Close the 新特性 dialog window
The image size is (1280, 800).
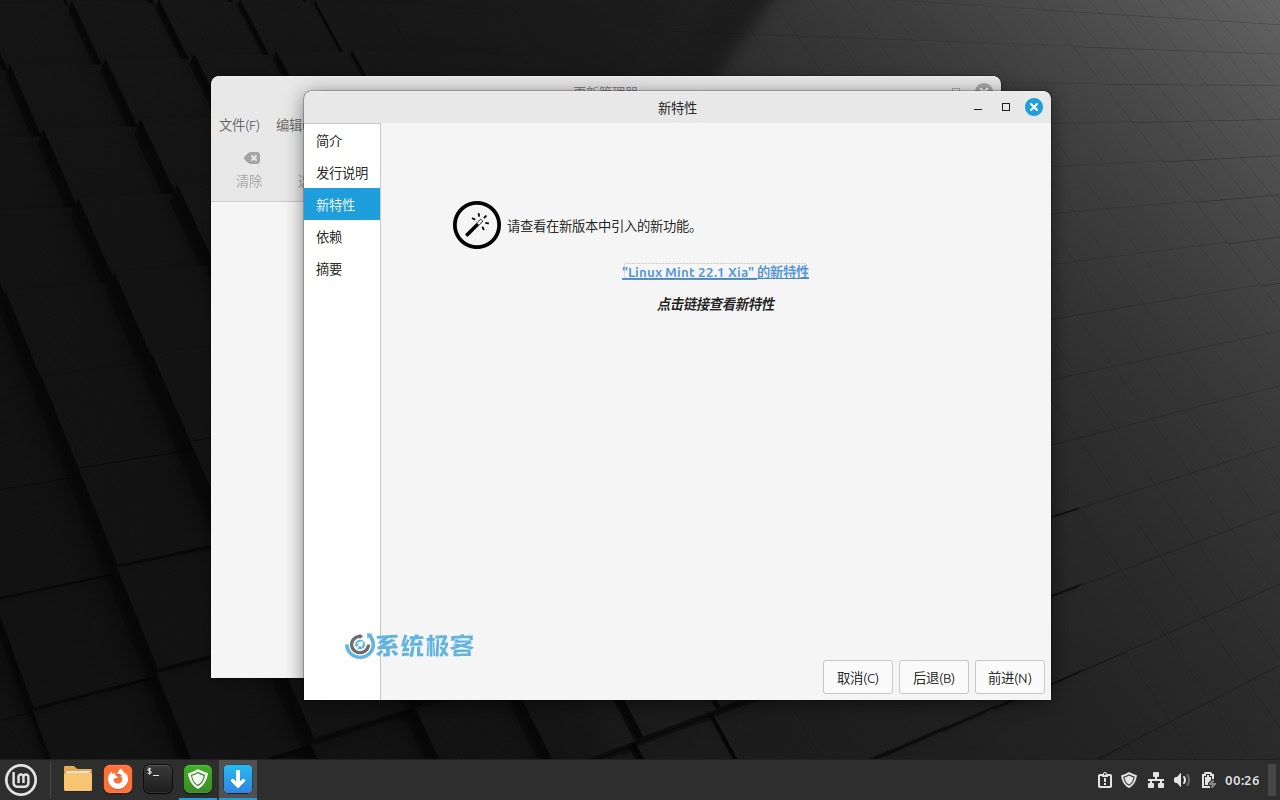click(1034, 107)
